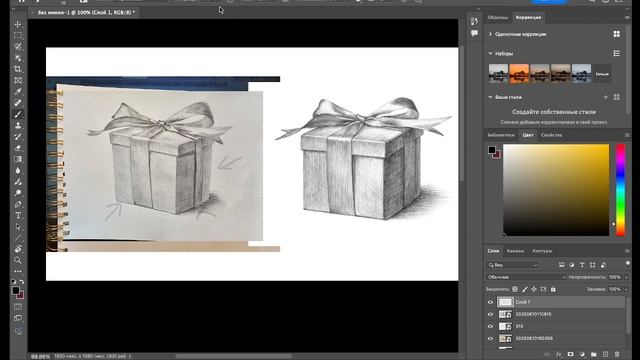The image size is (640, 360).
Task: Collapse the Наборы section
Action: point(491,53)
